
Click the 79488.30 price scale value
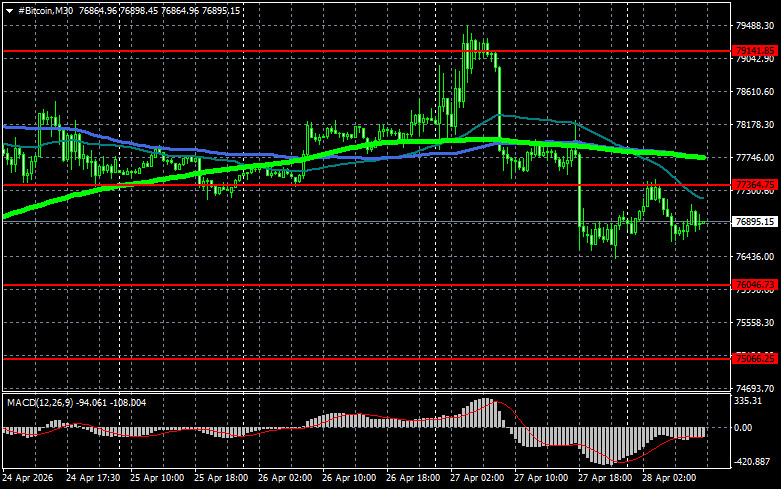pos(755,26)
